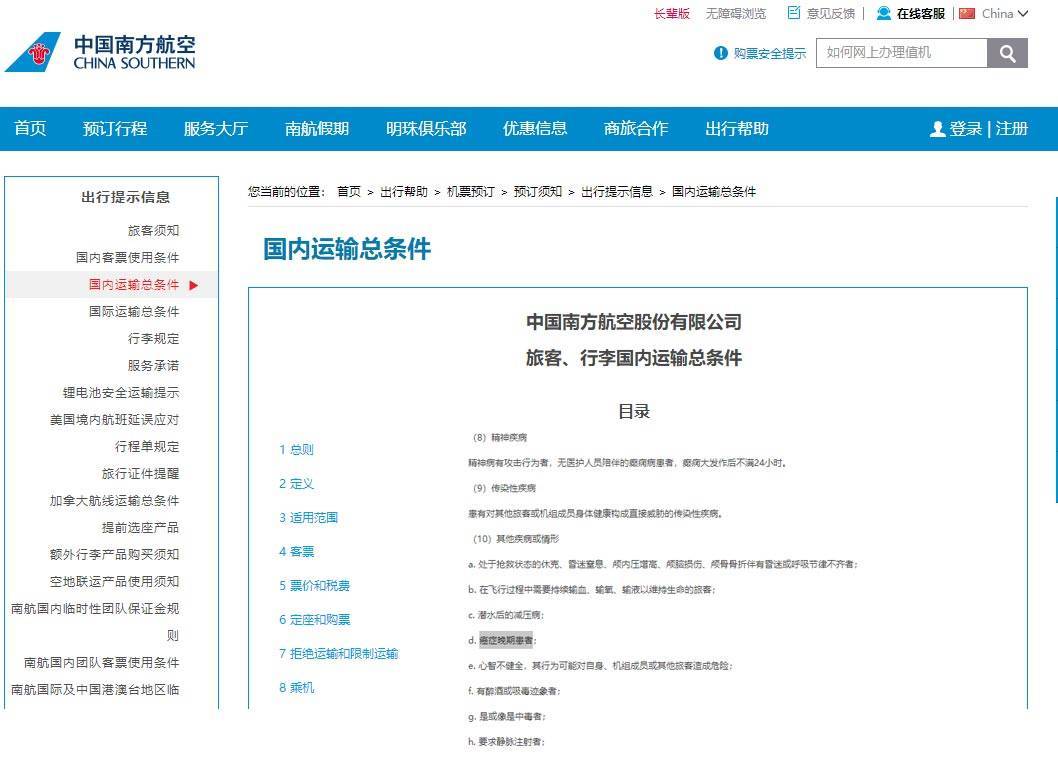Image resolution: width=1058 pixels, height=757 pixels.
Task: Click the user login icon
Action: (x=937, y=129)
